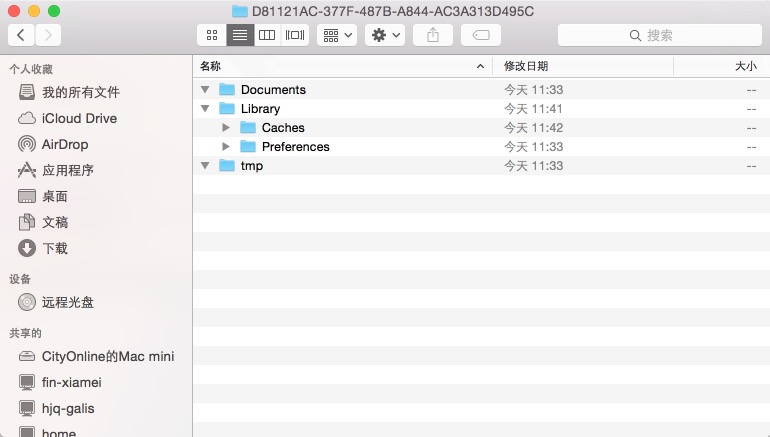770x437 pixels.
Task: Click the 今天 11:41 date of Library
Action: tap(533, 109)
